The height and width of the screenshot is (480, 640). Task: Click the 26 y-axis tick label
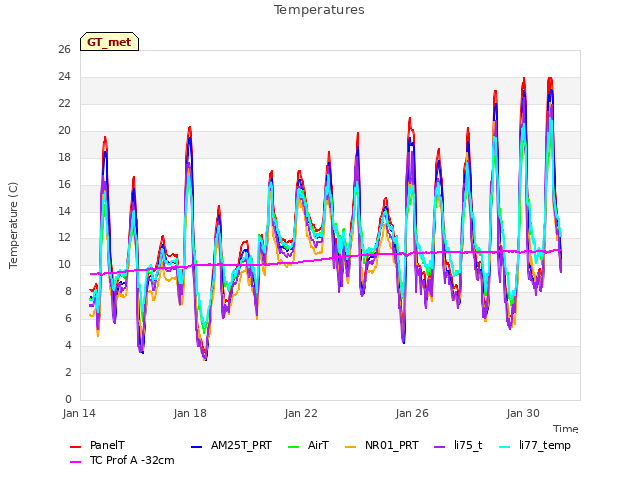64,49
